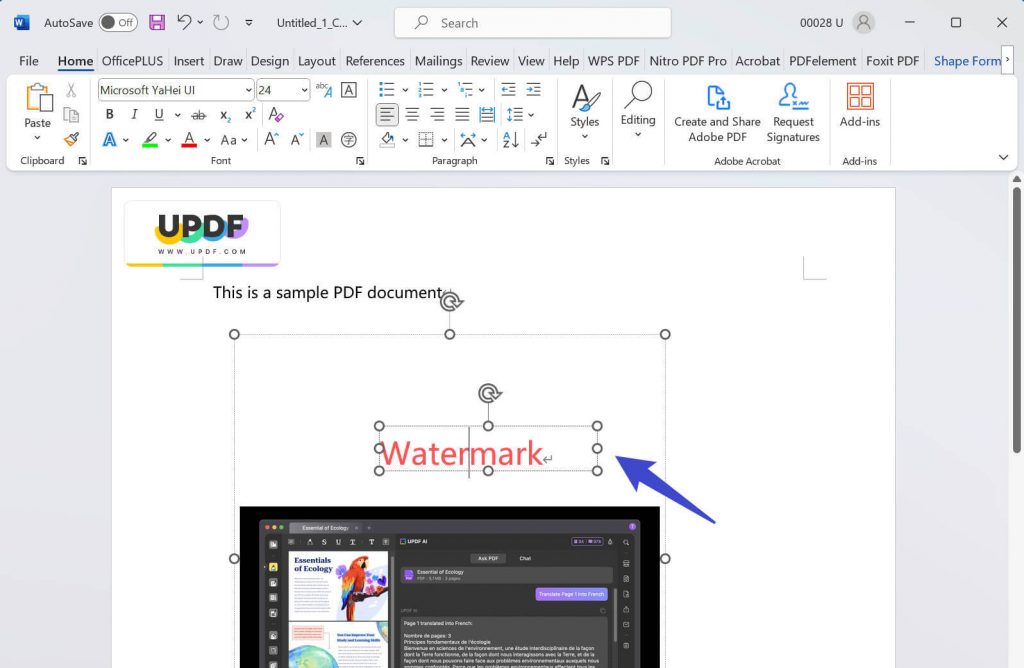Switch to the References ribbon tab
The image size is (1024, 668).
click(x=374, y=61)
